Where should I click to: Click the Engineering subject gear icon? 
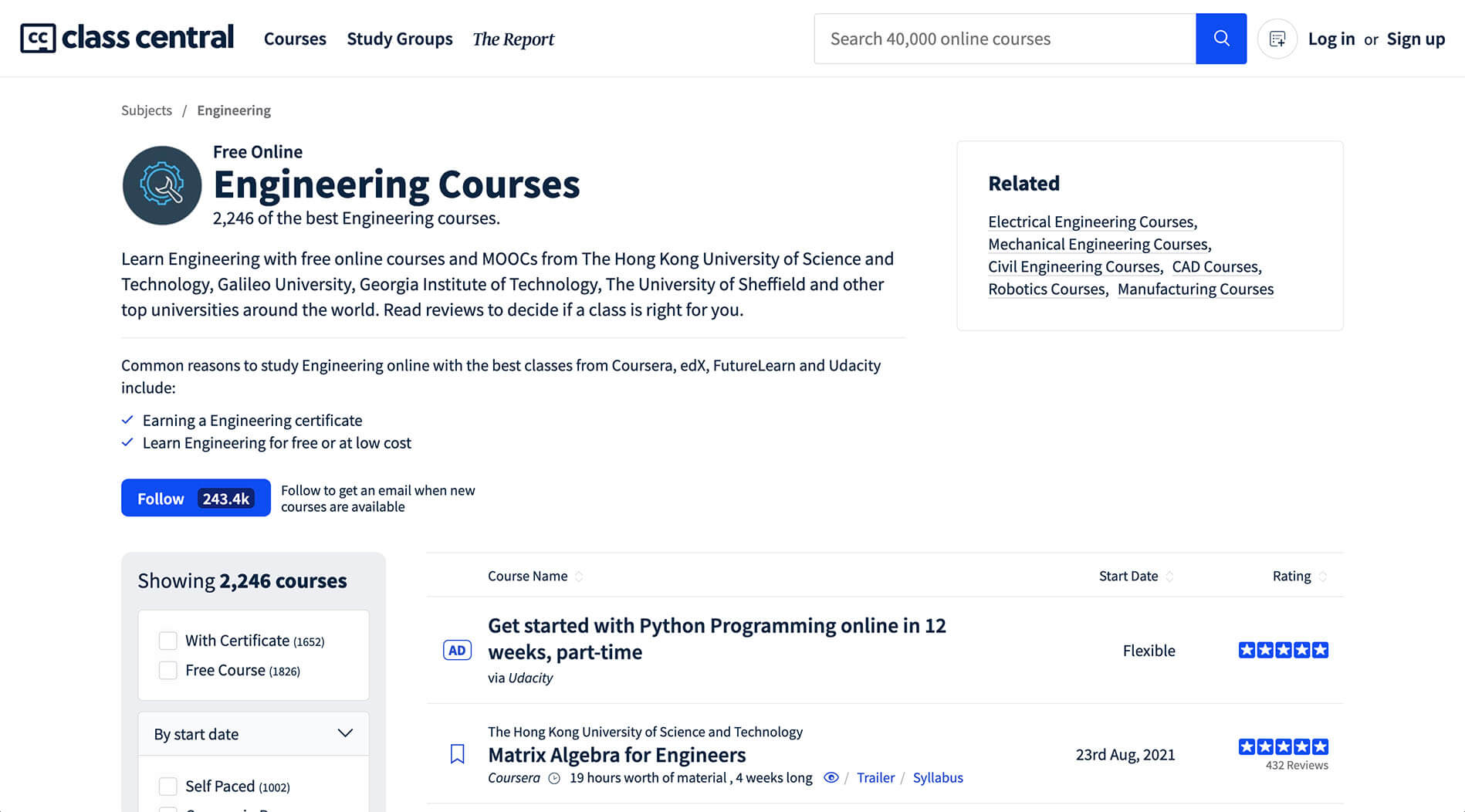click(162, 185)
